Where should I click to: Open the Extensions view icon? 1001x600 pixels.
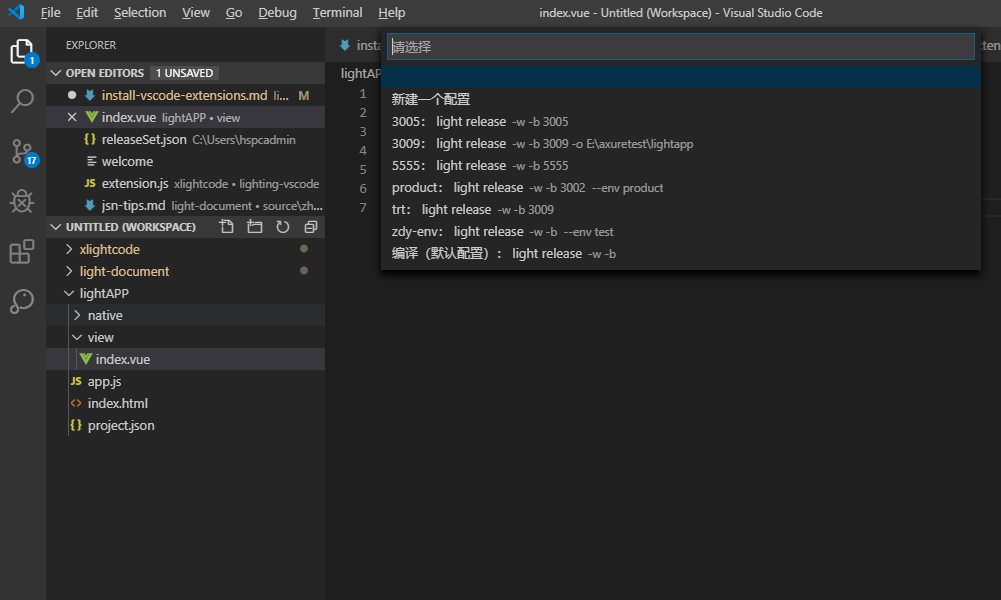pos(22,252)
